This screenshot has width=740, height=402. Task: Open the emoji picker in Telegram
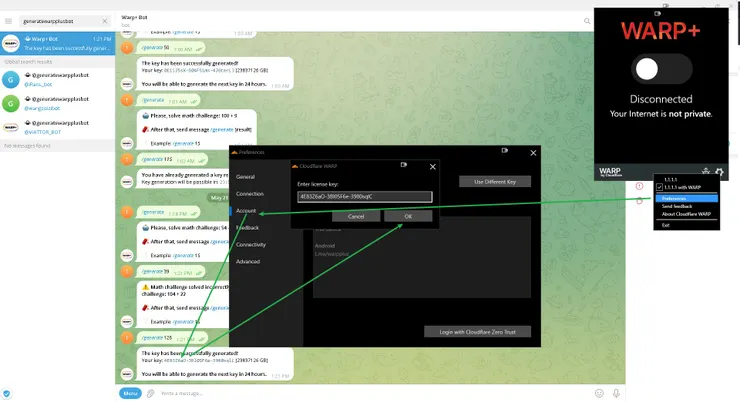[x=599, y=393]
